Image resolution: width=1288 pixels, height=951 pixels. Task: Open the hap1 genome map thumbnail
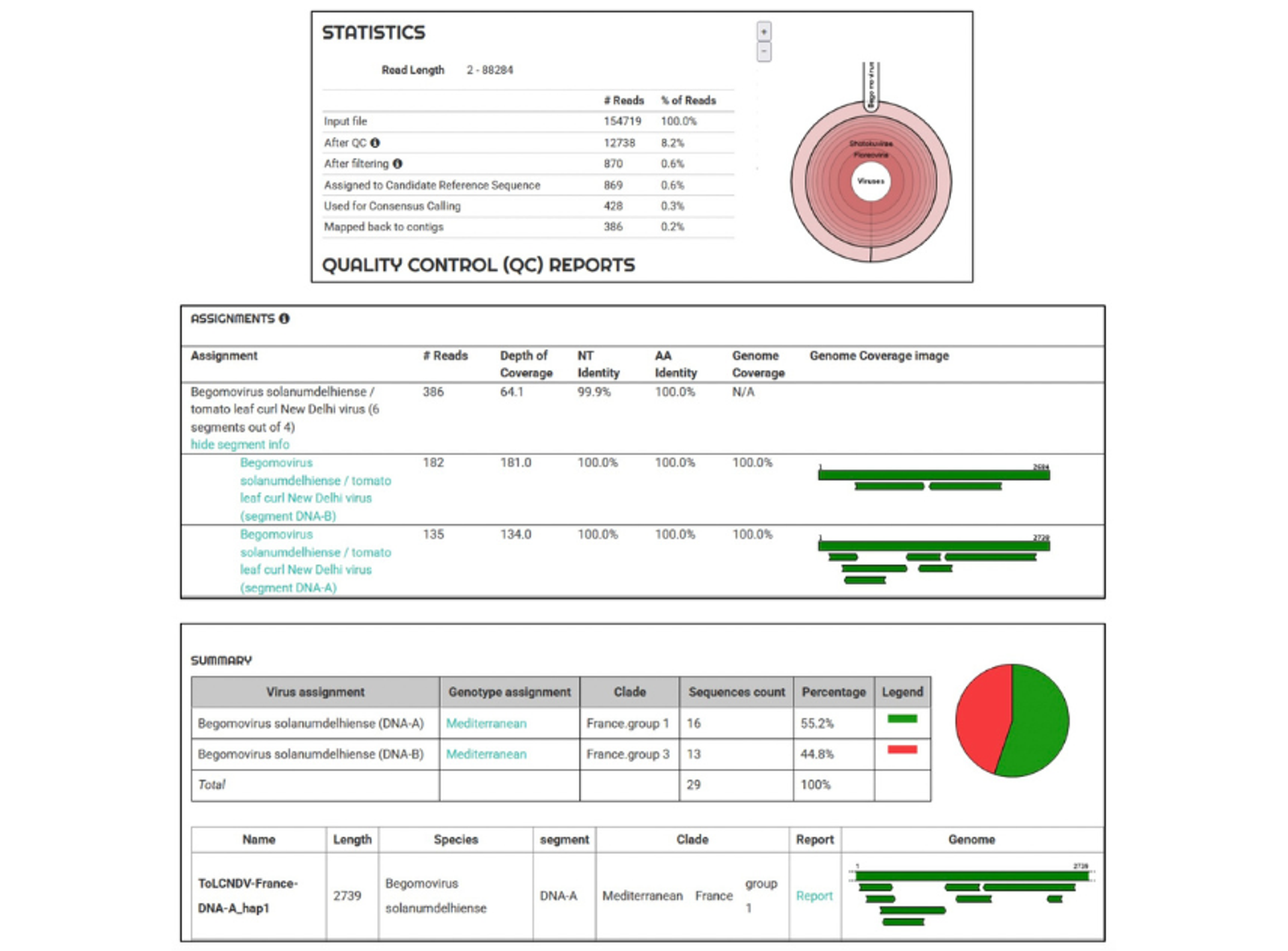[x=971, y=895]
